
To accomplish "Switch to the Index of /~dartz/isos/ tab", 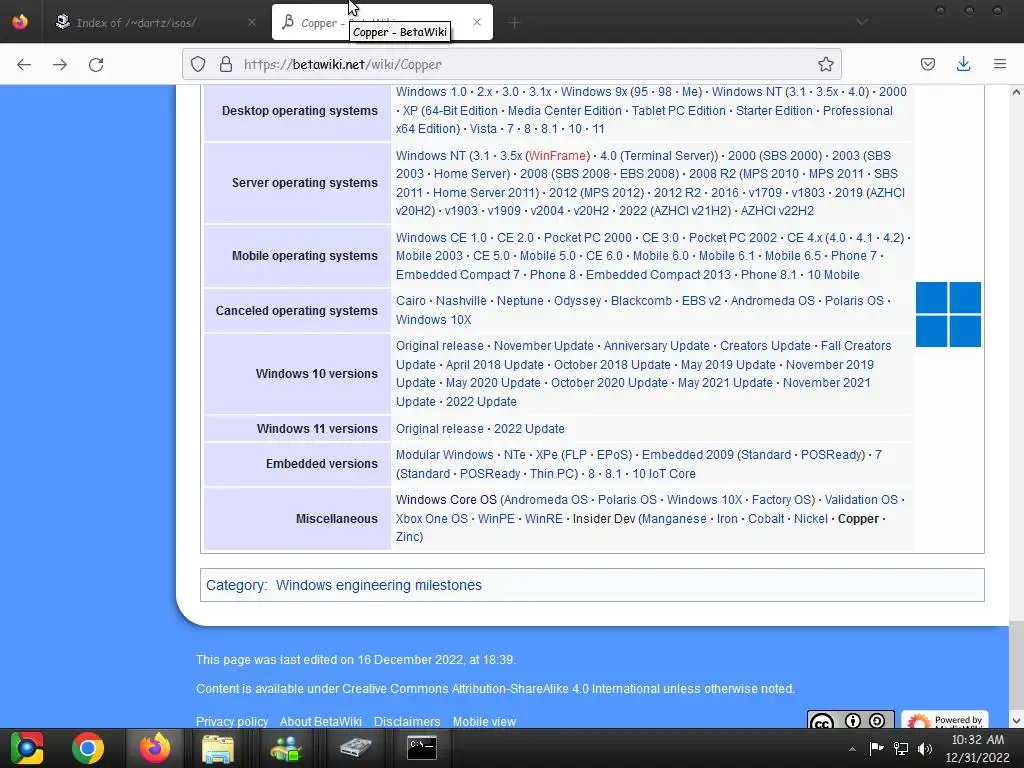I will pyautogui.click(x=153, y=22).
